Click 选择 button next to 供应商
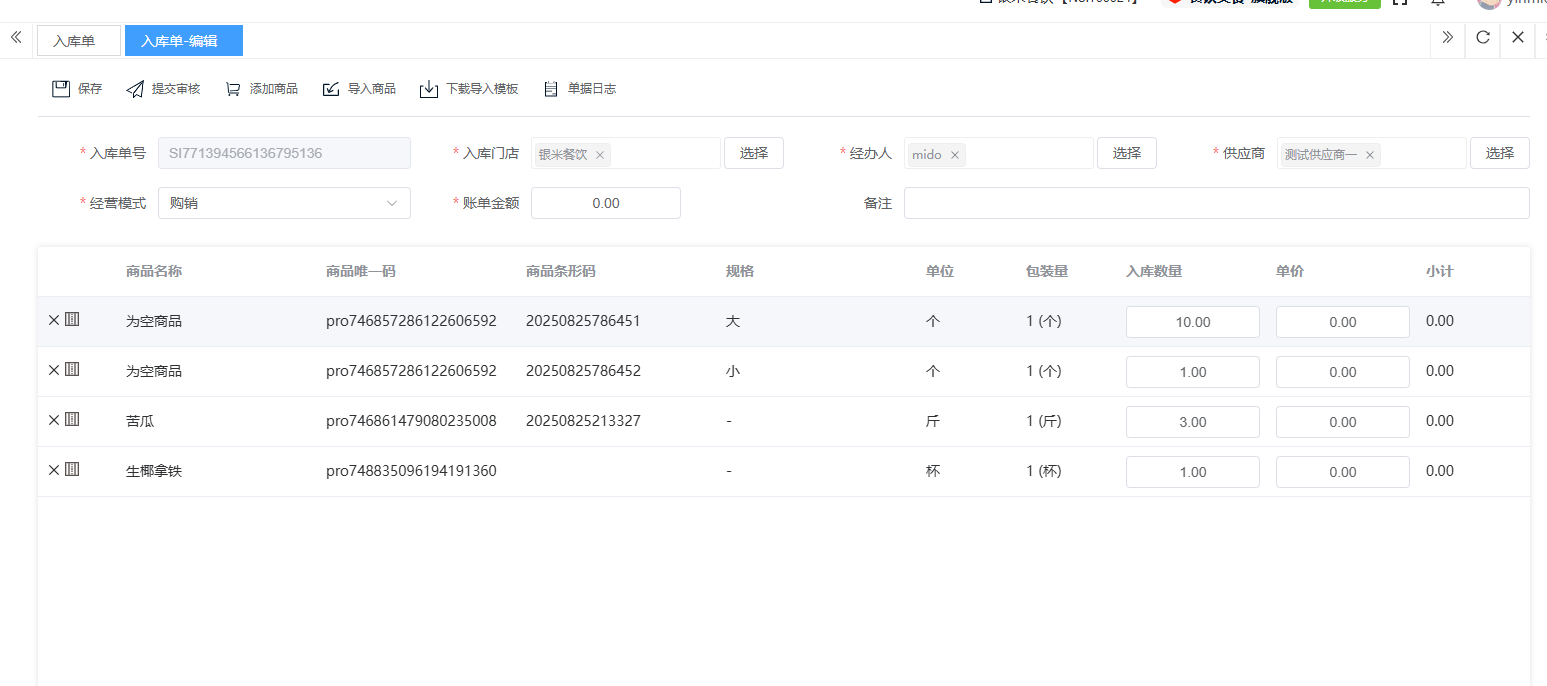This screenshot has height=686, width=1547. point(1499,153)
